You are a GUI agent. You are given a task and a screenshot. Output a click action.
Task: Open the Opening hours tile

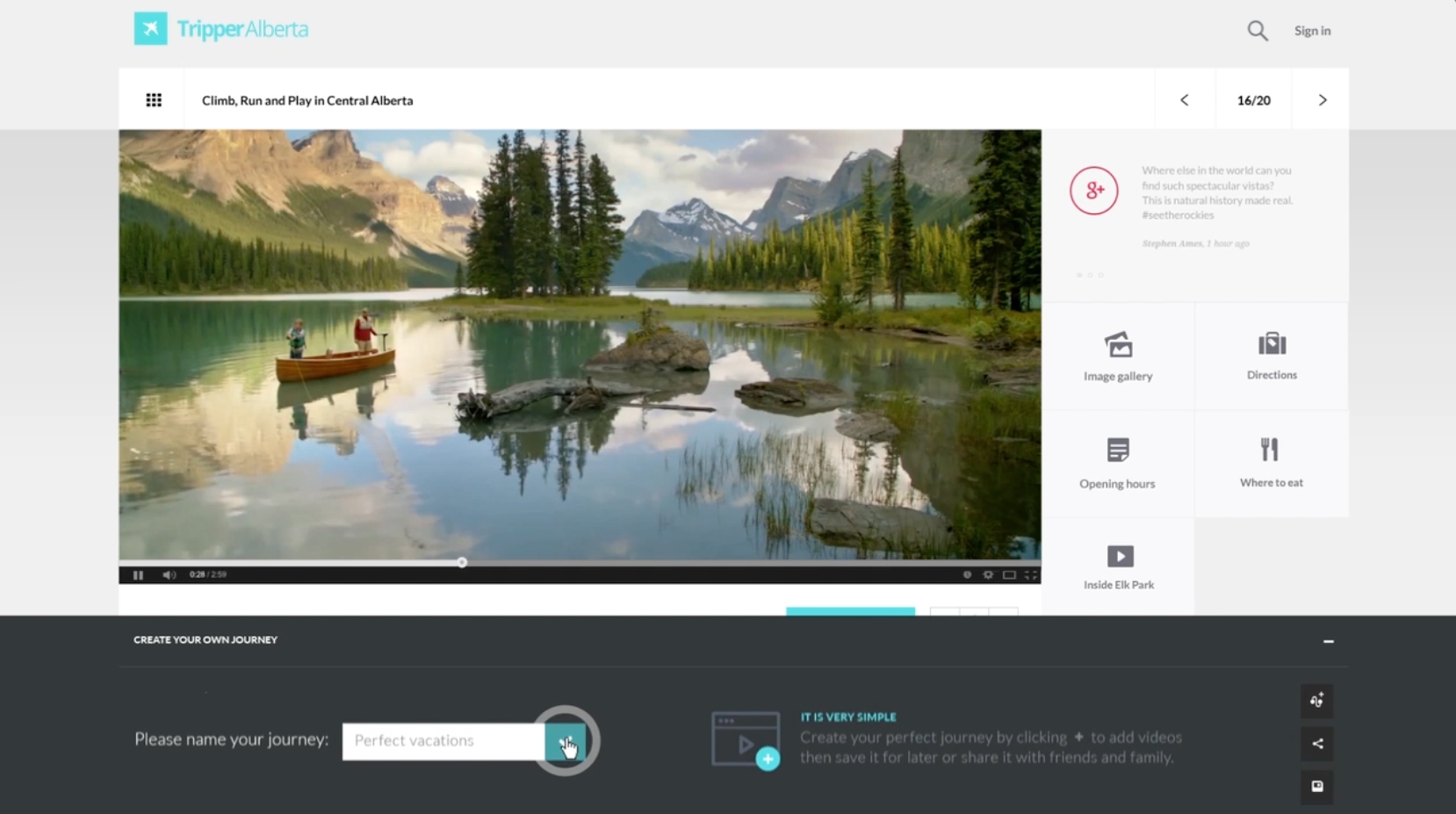(x=1118, y=464)
